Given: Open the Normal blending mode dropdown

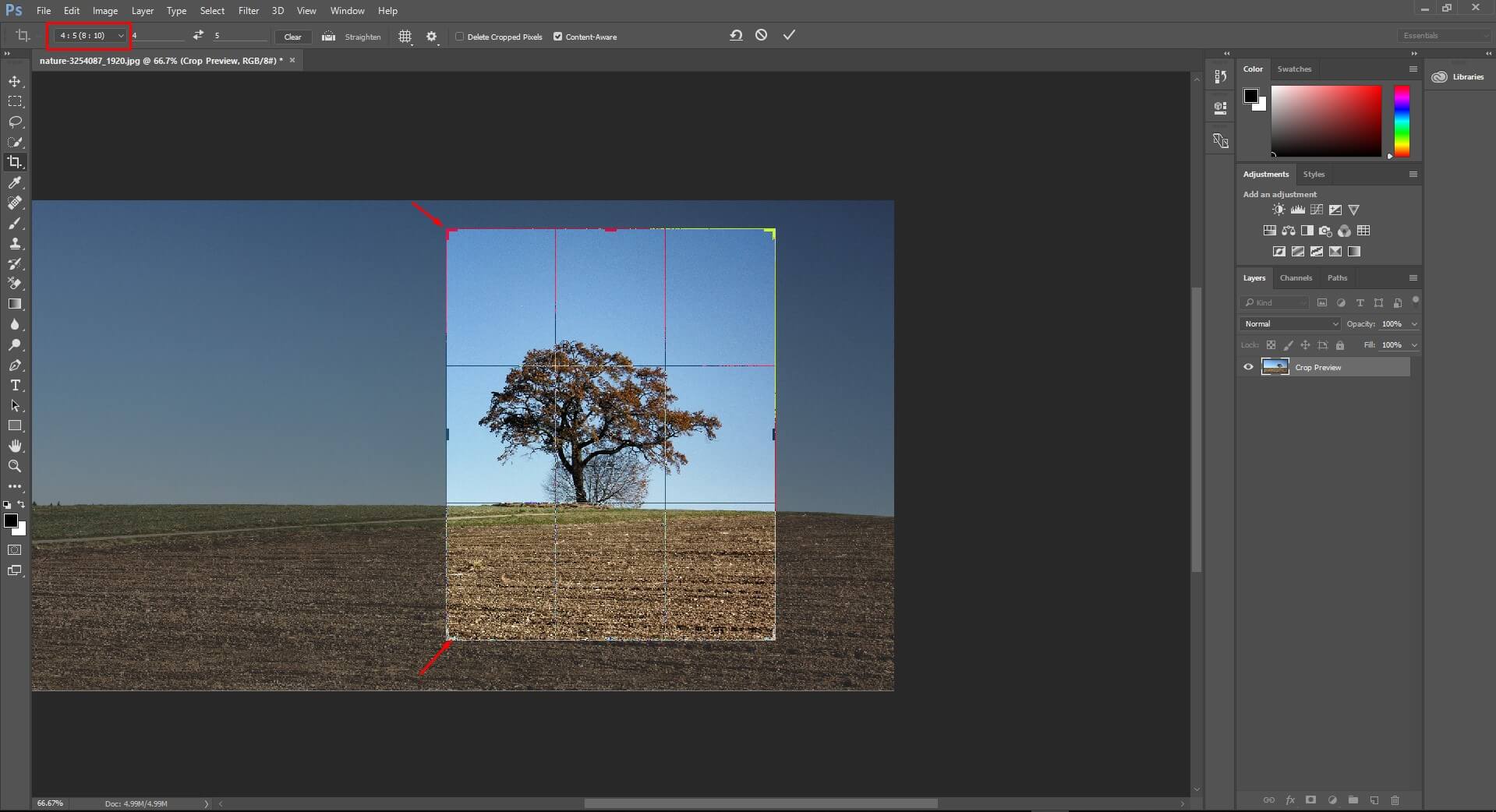Looking at the screenshot, I should click(x=1289, y=323).
